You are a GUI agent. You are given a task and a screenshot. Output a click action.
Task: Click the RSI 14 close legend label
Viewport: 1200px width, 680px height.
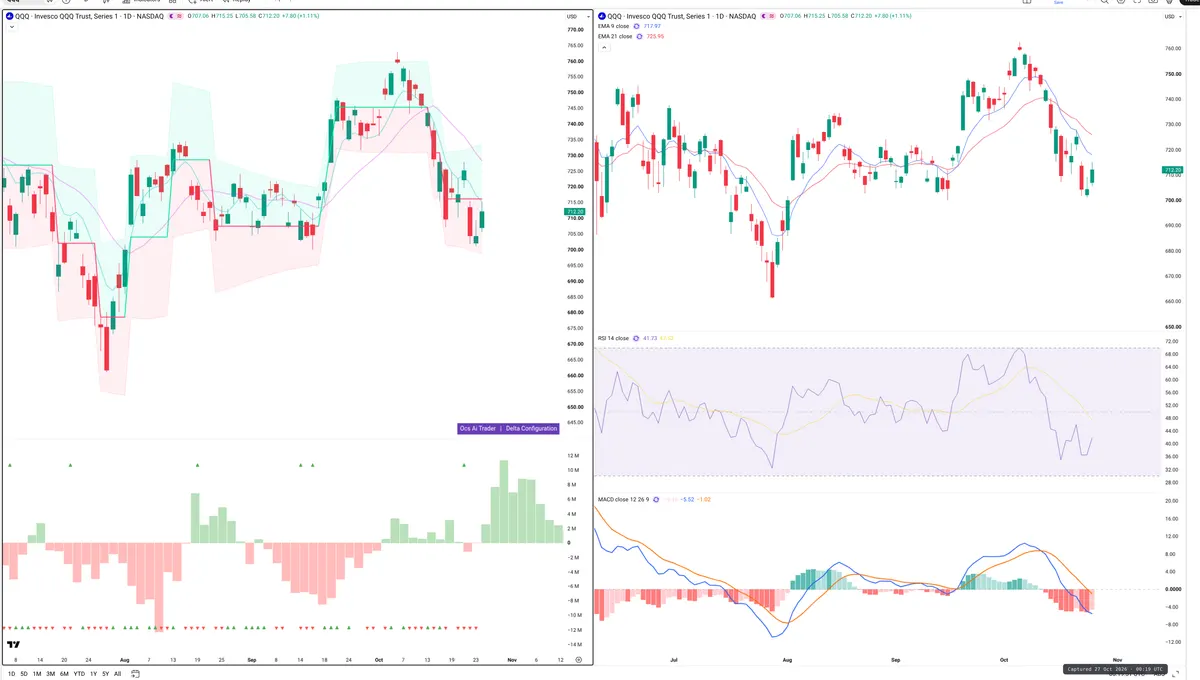pos(613,338)
